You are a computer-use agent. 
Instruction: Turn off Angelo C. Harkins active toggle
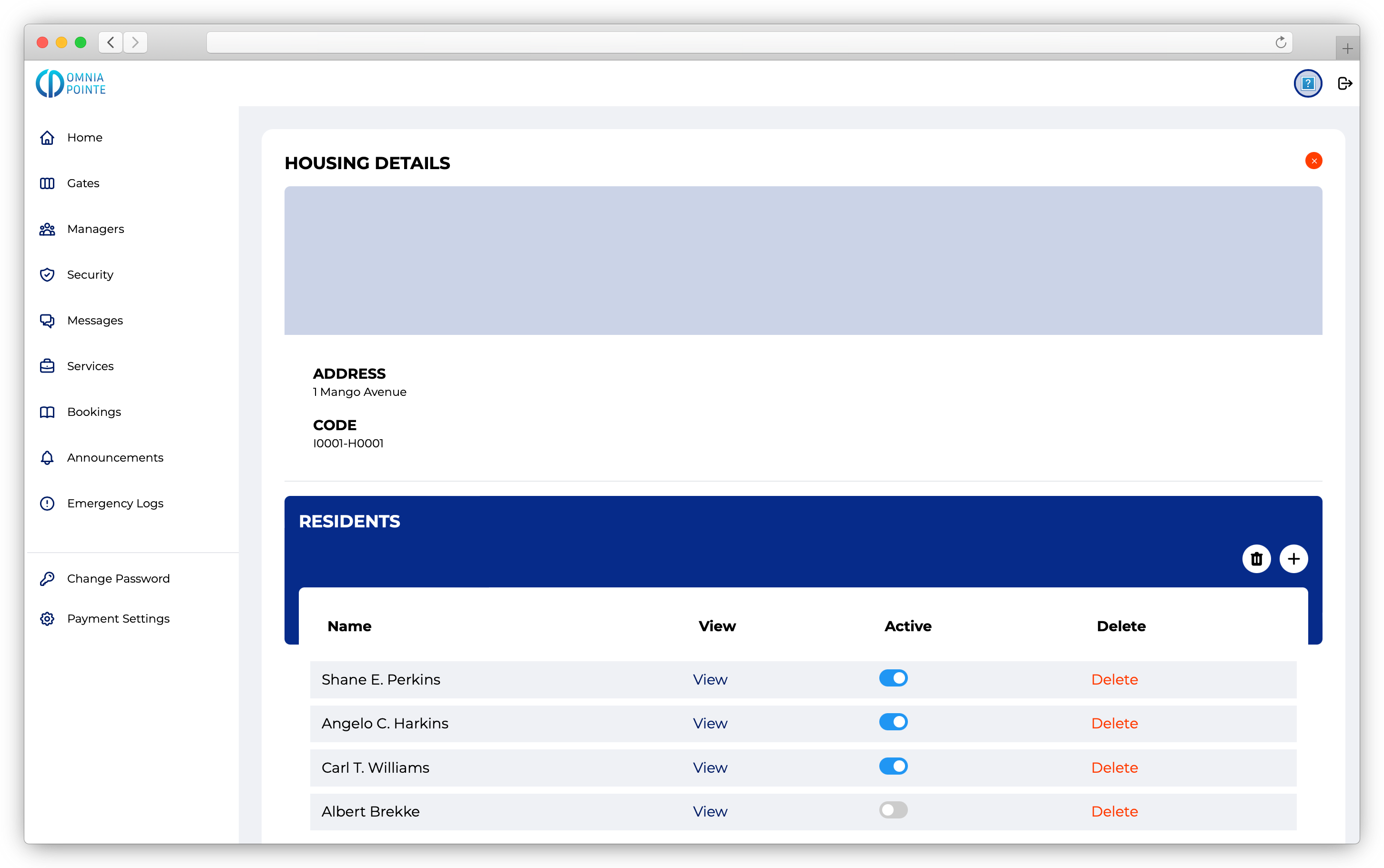[893, 722]
